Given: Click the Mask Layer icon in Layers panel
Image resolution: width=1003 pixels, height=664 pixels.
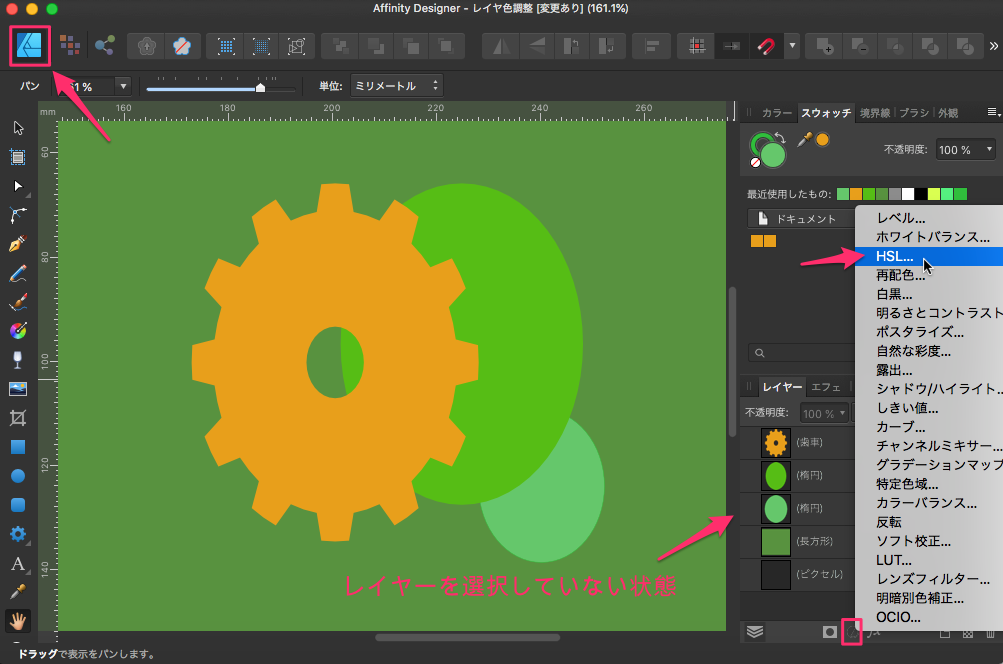Looking at the screenshot, I should [829, 632].
